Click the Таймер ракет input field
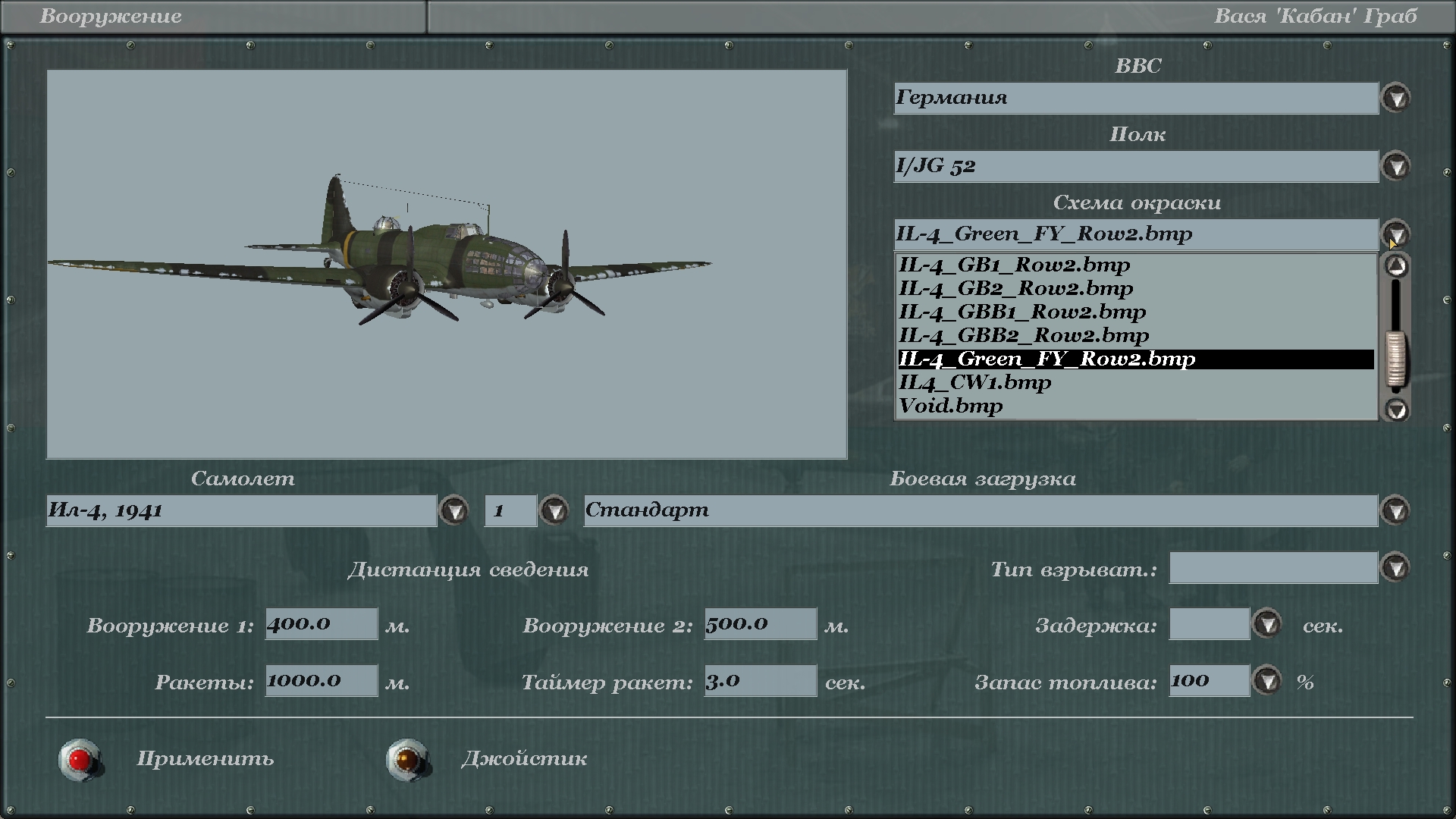Image resolution: width=1456 pixels, height=819 pixels. pyautogui.click(x=760, y=680)
